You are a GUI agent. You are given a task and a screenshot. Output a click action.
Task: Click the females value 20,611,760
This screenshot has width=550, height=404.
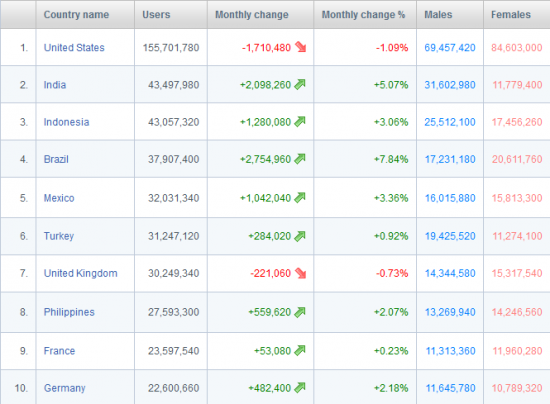pos(517,159)
